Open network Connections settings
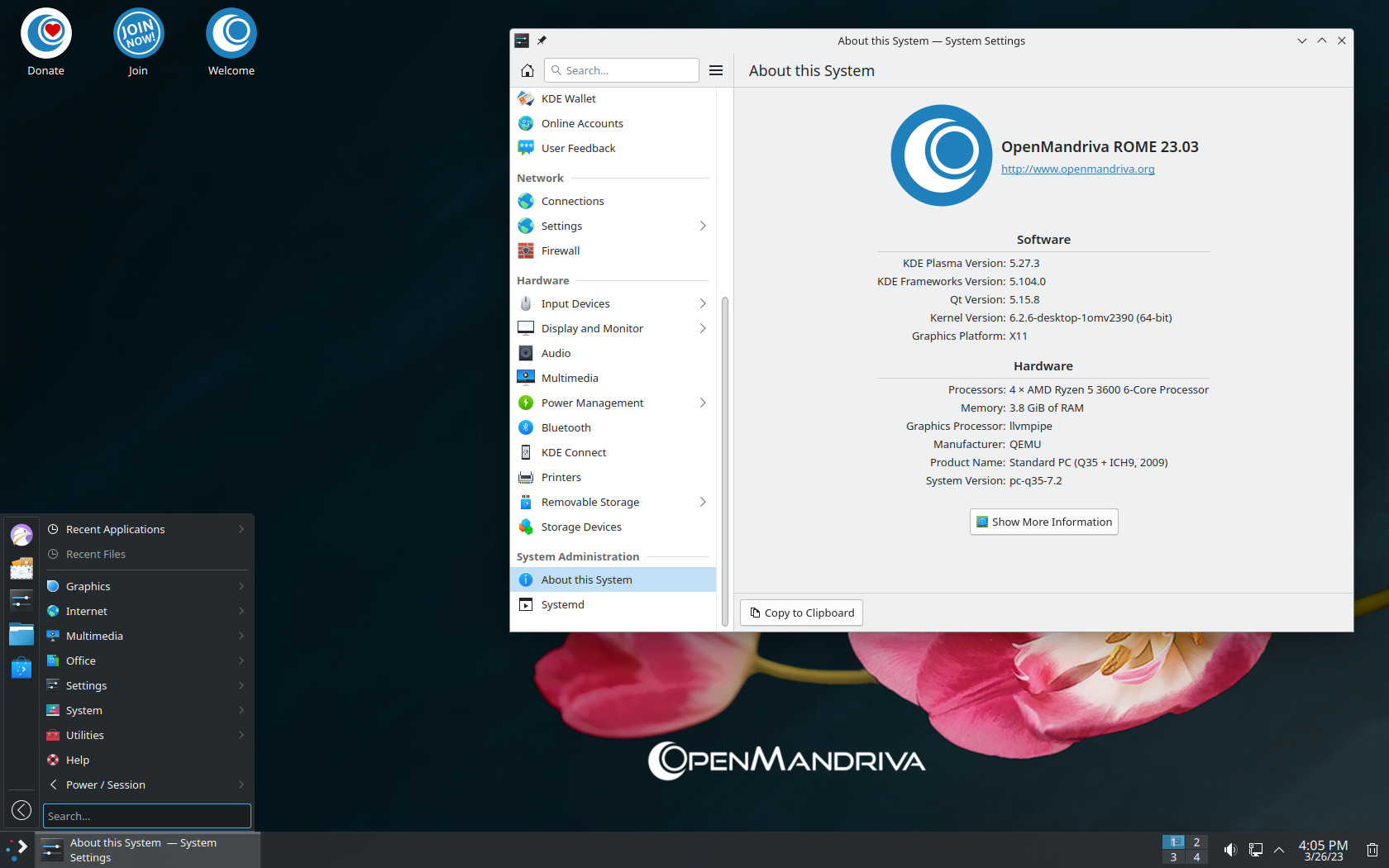The height and width of the screenshot is (868, 1389). click(x=613, y=201)
